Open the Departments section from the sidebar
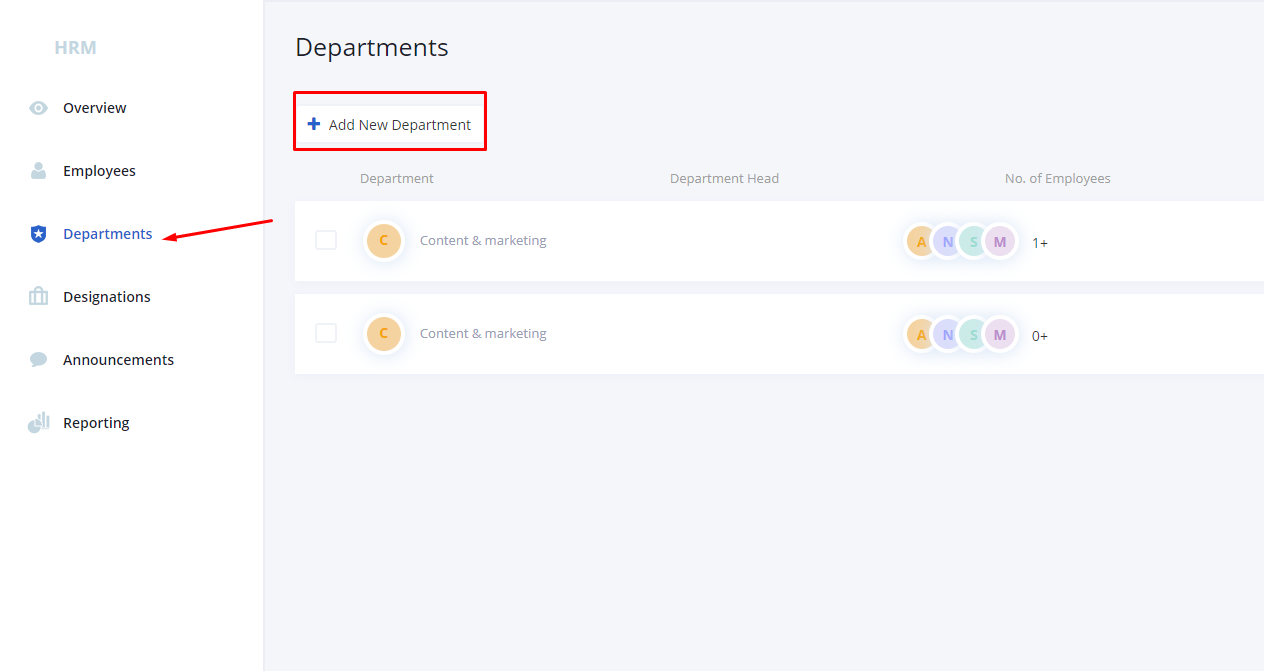 tap(107, 233)
